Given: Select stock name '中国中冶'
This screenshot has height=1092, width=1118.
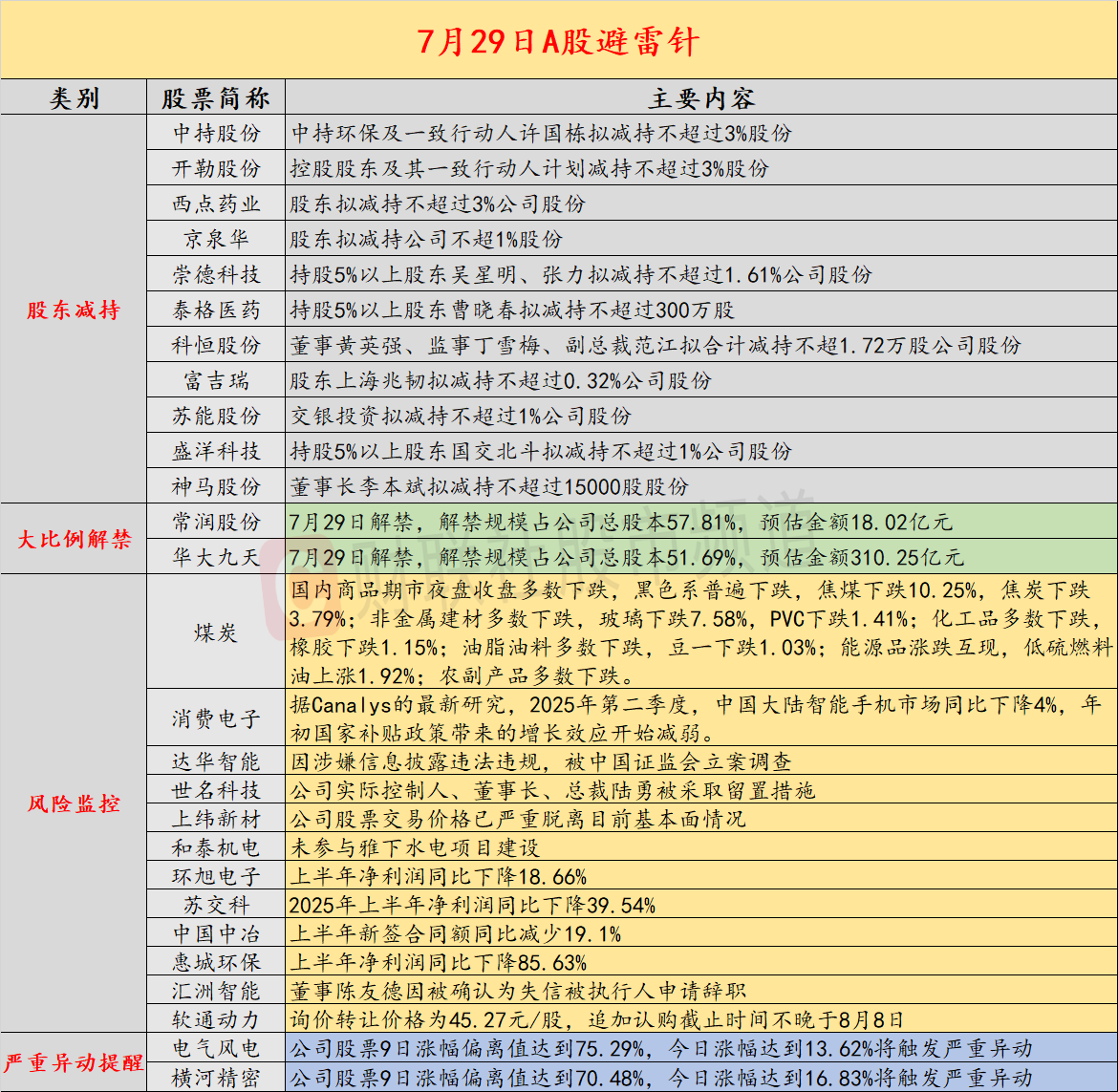Looking at the screenshot, I should [216, 933].
